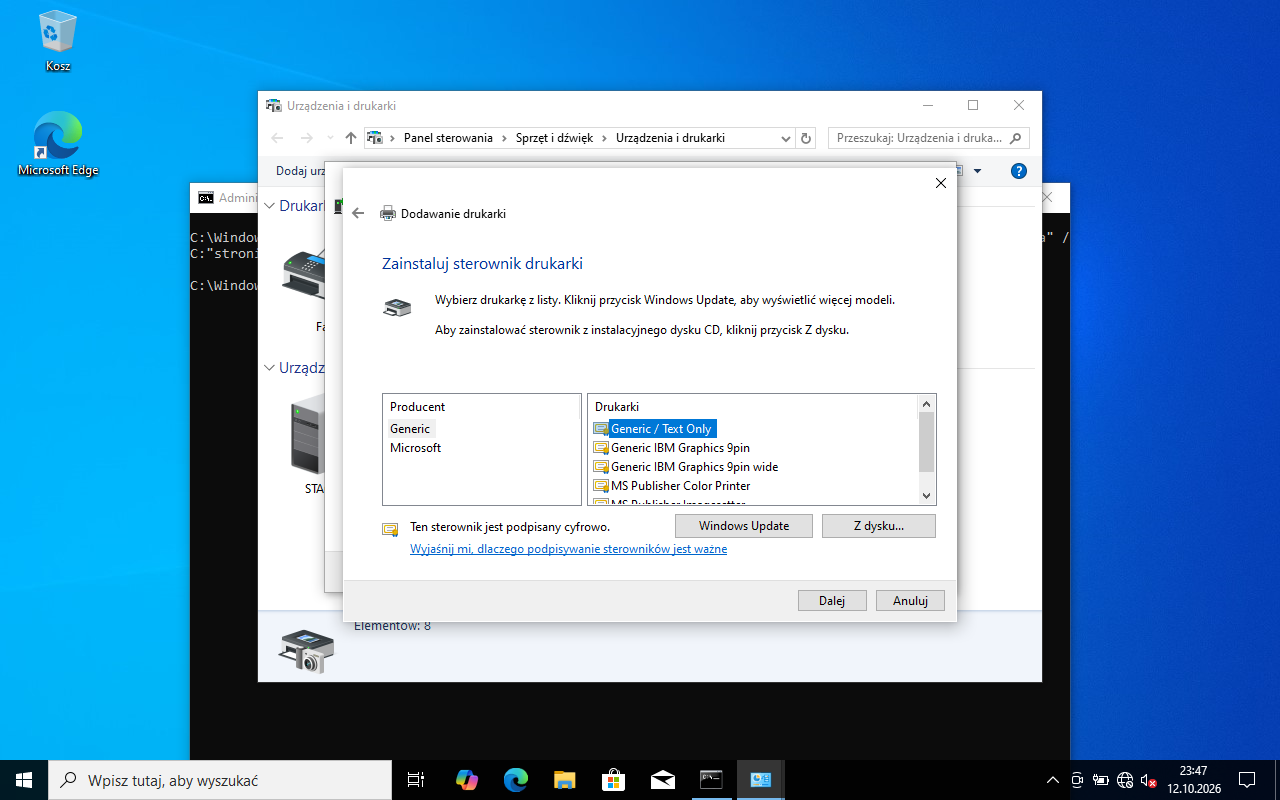
Task: Expand the address bar history dropdown
Action: 785,138
